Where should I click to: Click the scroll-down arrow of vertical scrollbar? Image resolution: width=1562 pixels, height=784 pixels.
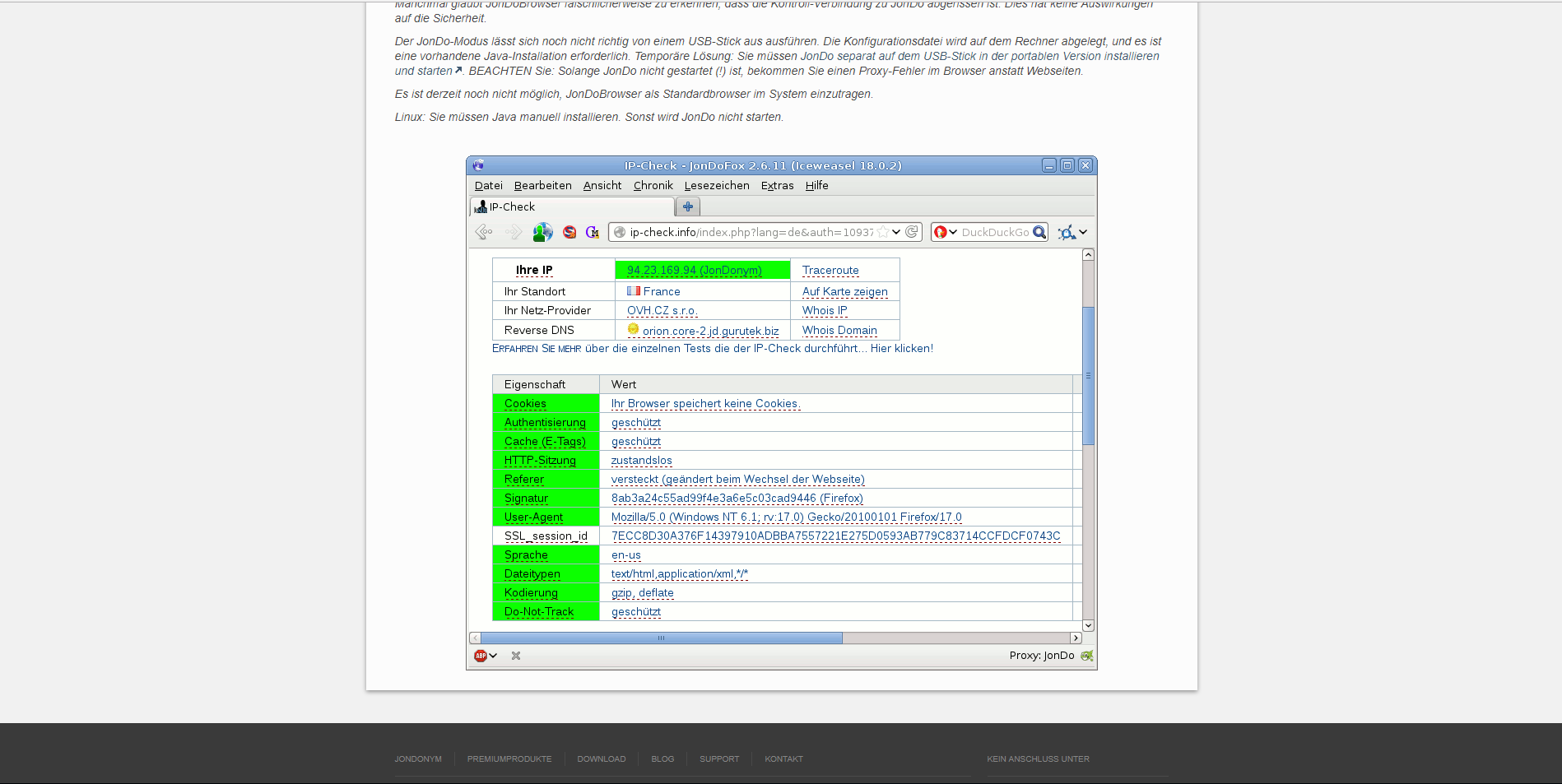(x=1088, y=625)
